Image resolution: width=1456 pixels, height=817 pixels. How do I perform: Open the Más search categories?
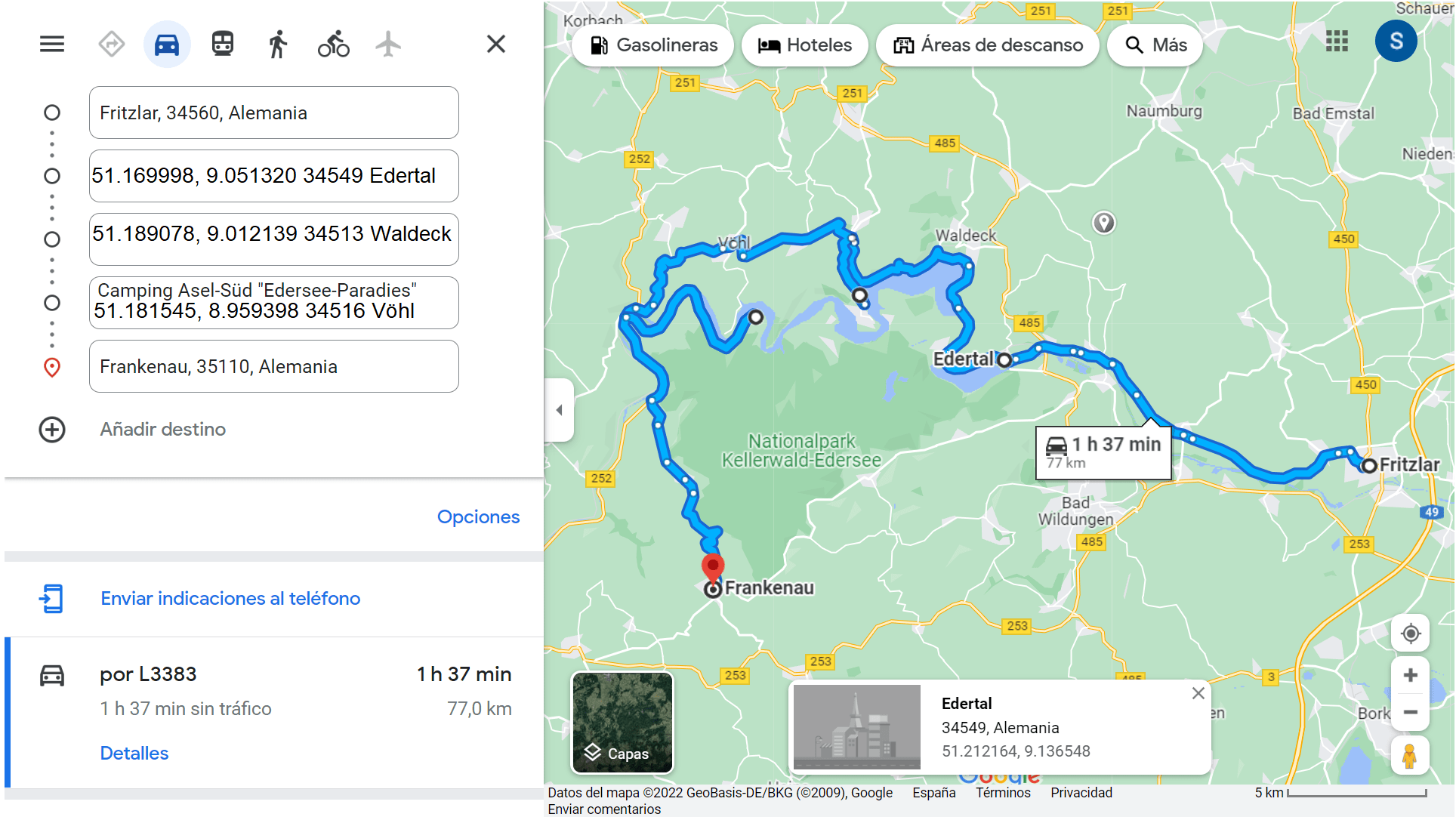[x=1155, y=45]
